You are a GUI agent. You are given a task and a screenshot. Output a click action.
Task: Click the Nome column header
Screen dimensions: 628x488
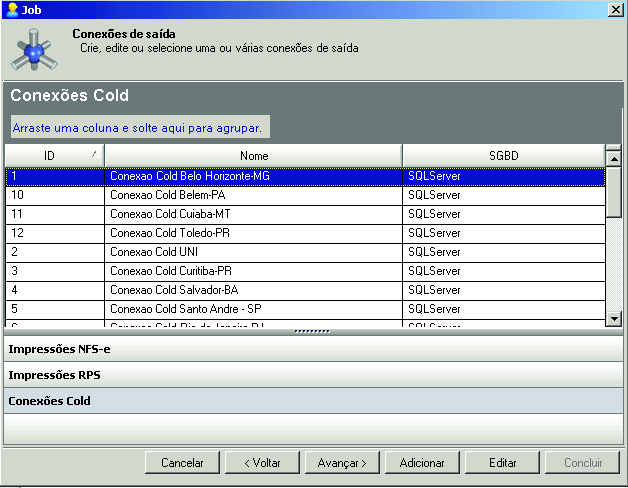tap(254, 156)
